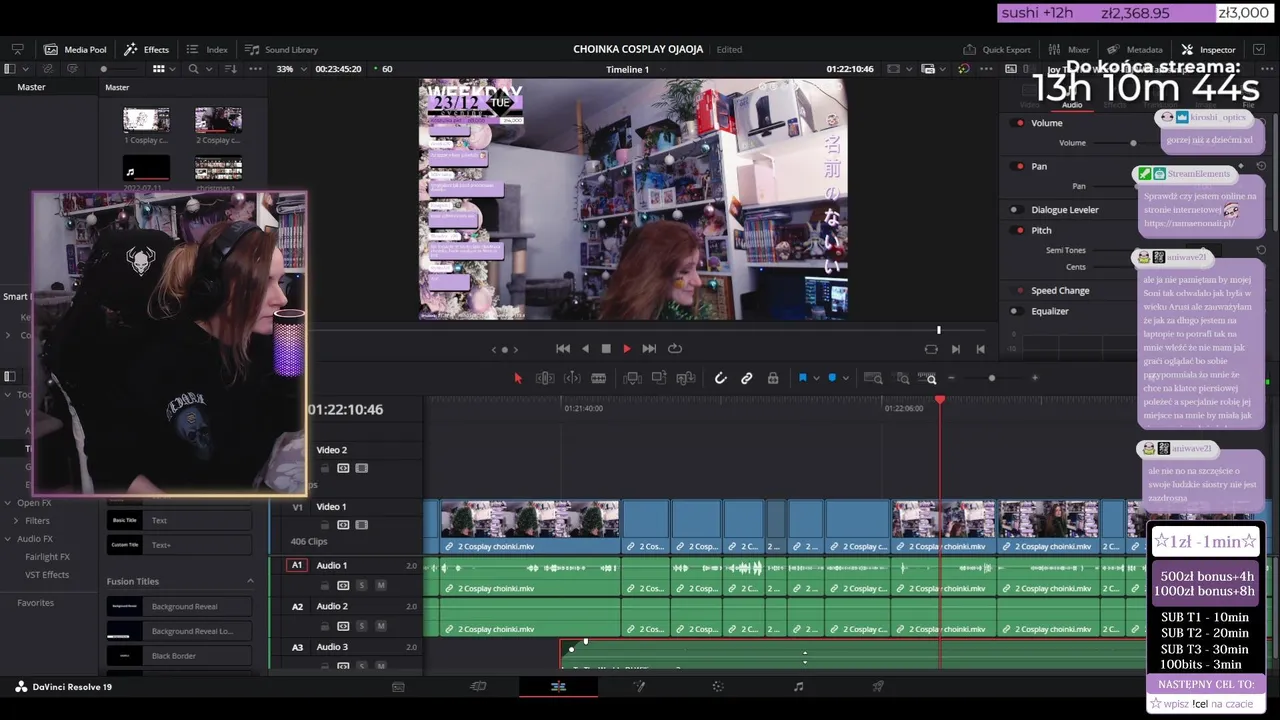Expand the Filters tree item

coord(16,521)
